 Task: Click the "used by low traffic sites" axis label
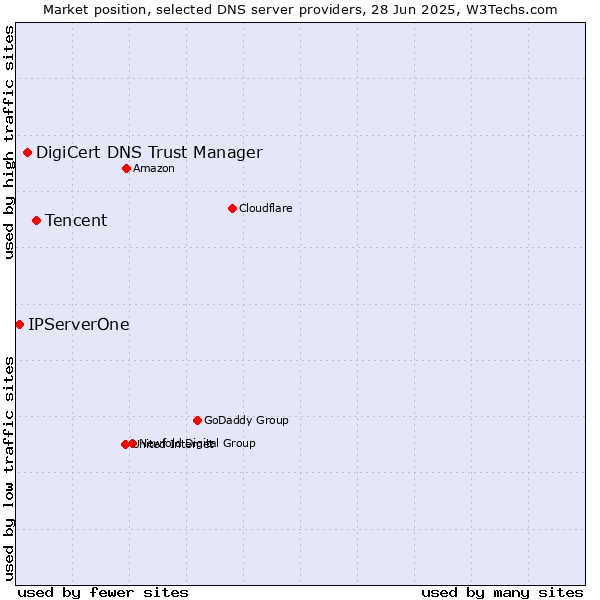8,469
